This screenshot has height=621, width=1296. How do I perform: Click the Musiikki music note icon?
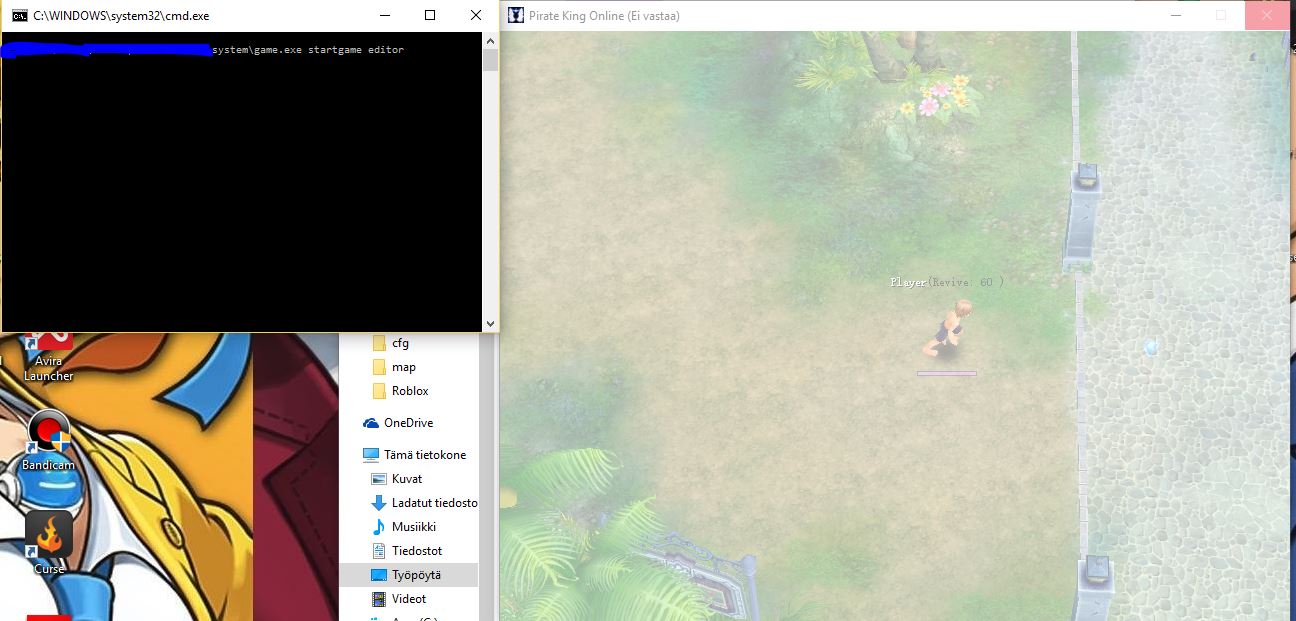coord(379,527)
